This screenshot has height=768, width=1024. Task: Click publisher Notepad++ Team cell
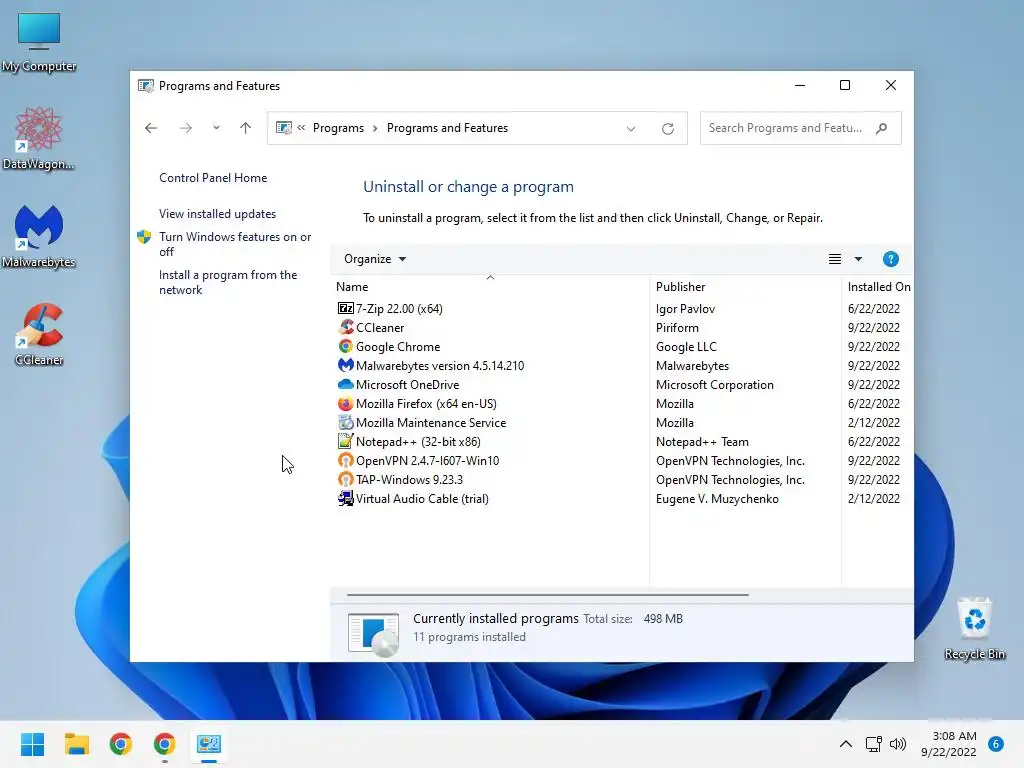point(702,441)
